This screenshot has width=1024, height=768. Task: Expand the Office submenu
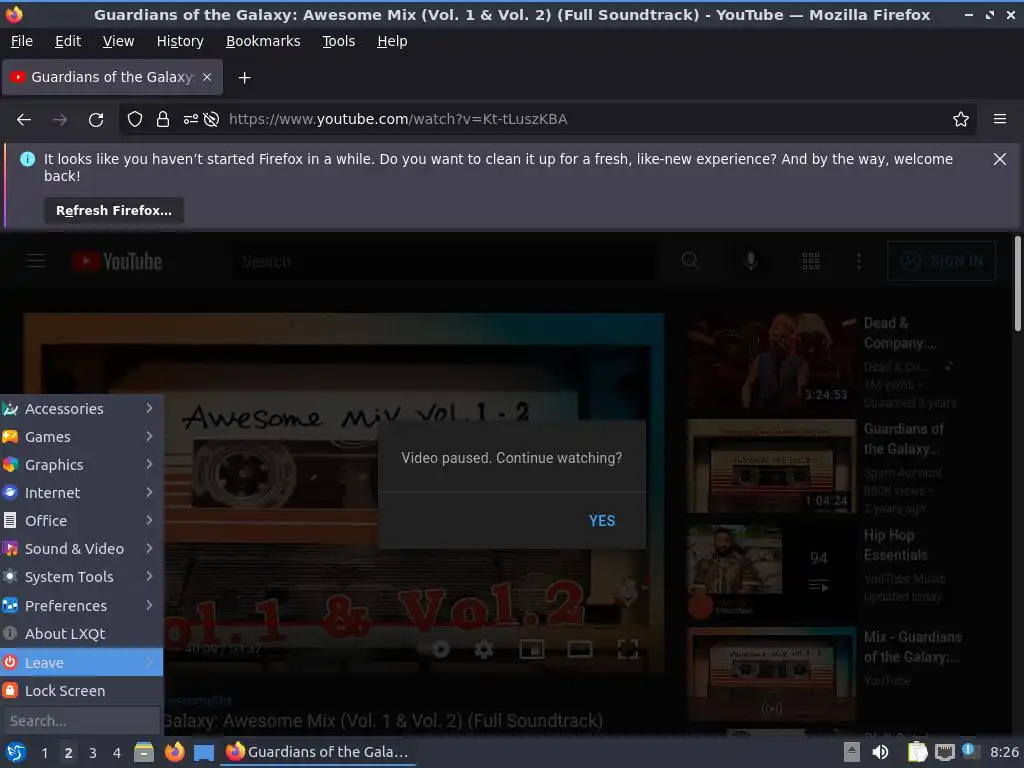(82, 521)
